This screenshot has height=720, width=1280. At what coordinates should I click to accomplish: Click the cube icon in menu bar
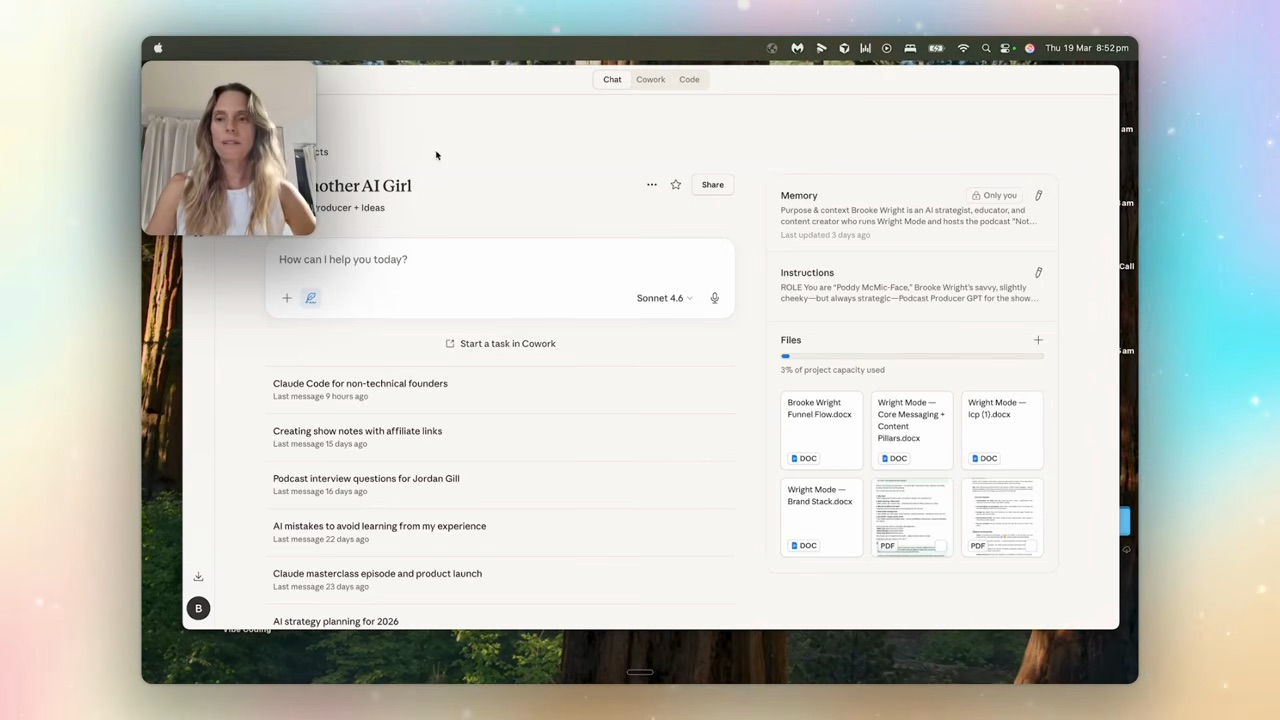[844, 48]
